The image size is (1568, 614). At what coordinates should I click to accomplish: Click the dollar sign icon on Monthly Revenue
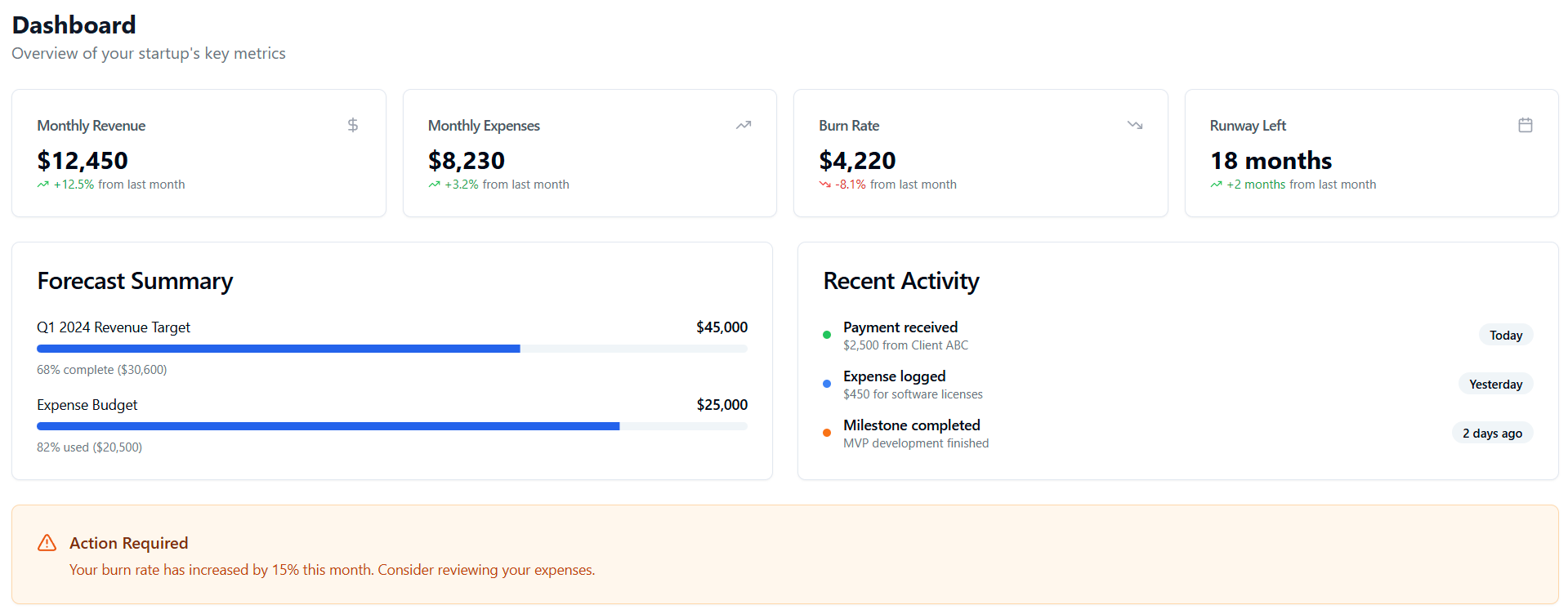tap(353, 125)
